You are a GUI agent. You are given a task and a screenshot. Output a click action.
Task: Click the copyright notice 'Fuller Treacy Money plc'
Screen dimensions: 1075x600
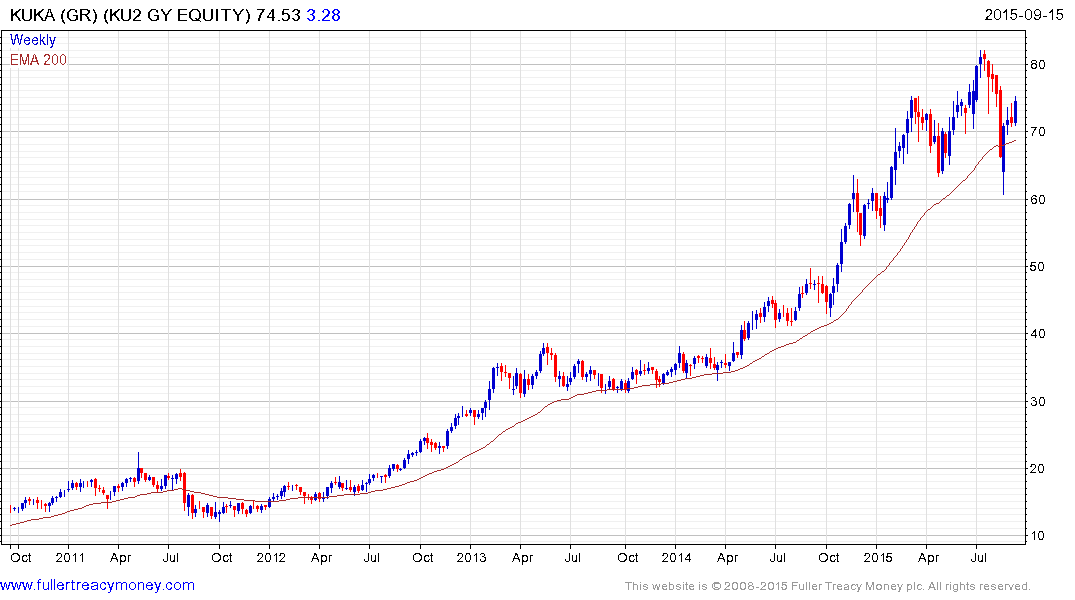coord(857,586)
